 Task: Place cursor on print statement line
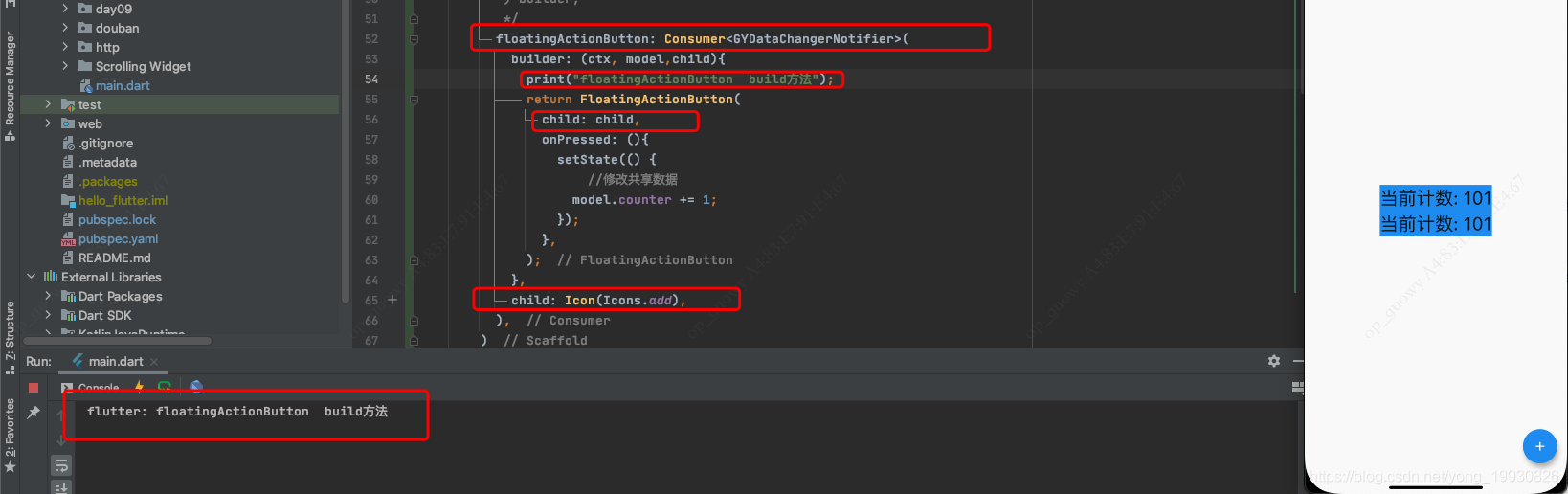680,79
